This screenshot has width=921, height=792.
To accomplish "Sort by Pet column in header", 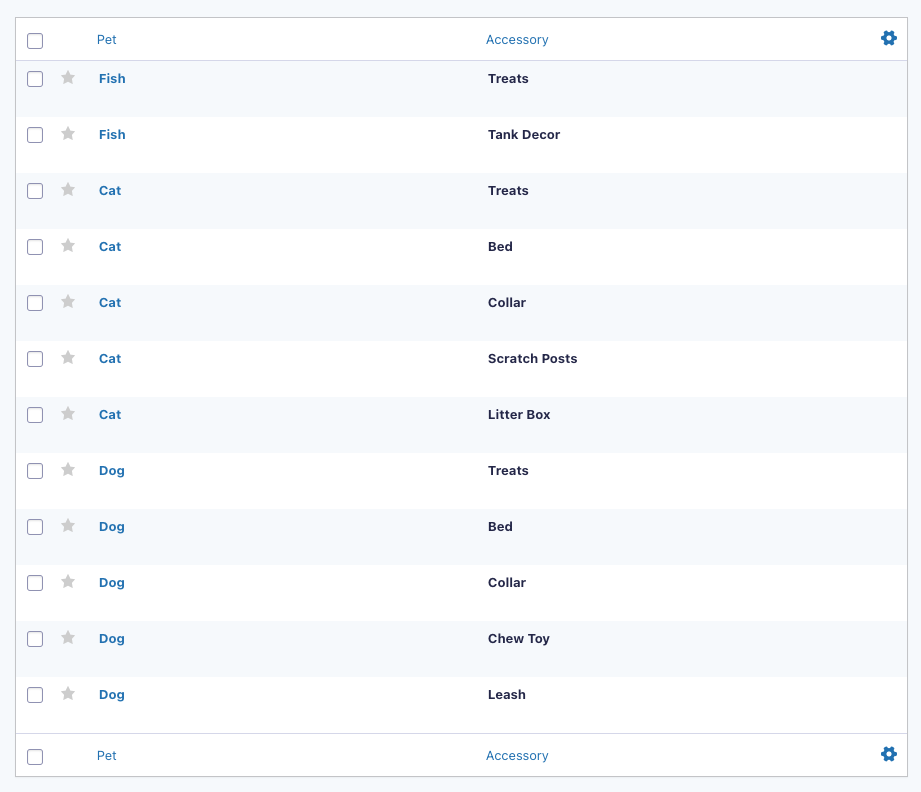I will click(x=107, y=39).
